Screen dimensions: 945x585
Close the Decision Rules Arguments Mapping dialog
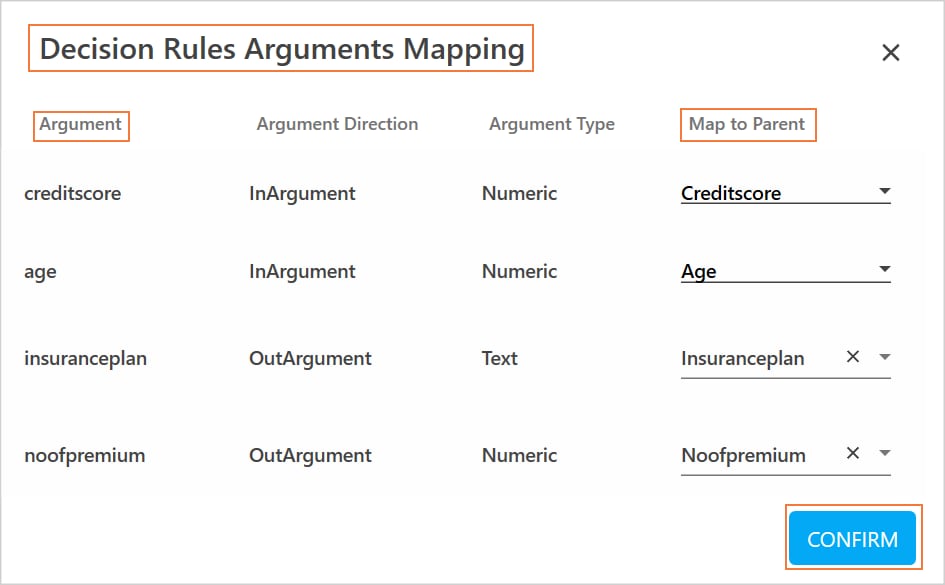(890, 53)
